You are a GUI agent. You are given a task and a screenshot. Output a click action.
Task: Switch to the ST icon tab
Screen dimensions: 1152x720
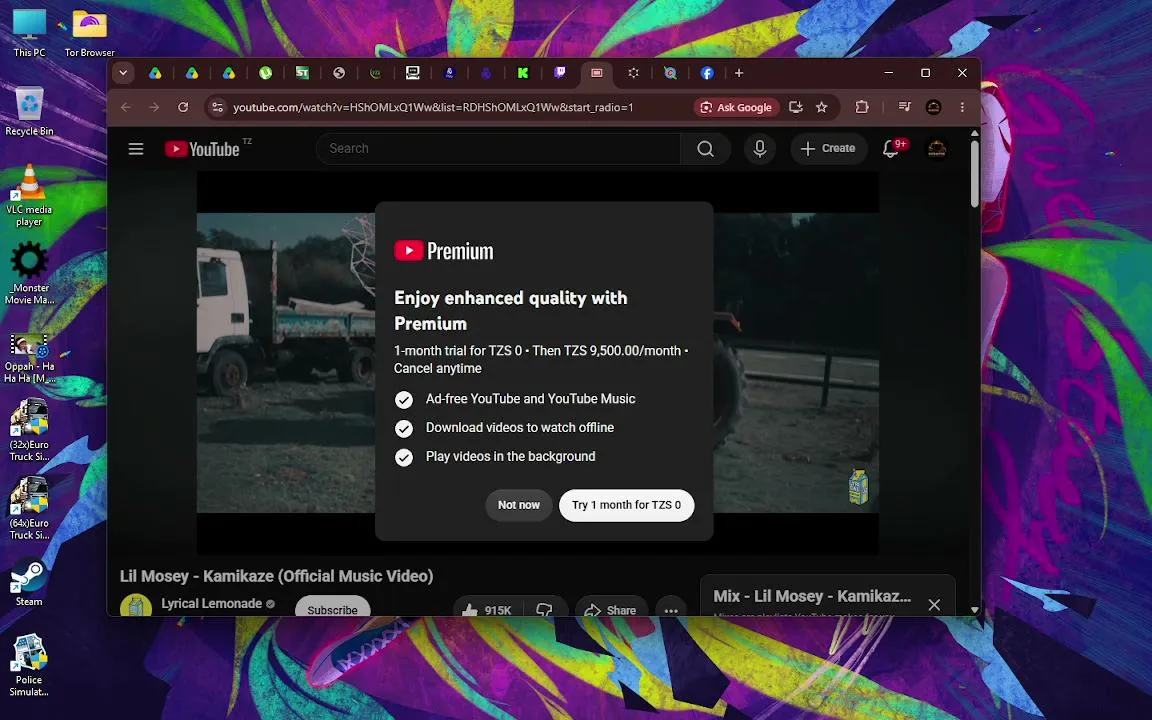pyautogui.click(x=302, y=73)
